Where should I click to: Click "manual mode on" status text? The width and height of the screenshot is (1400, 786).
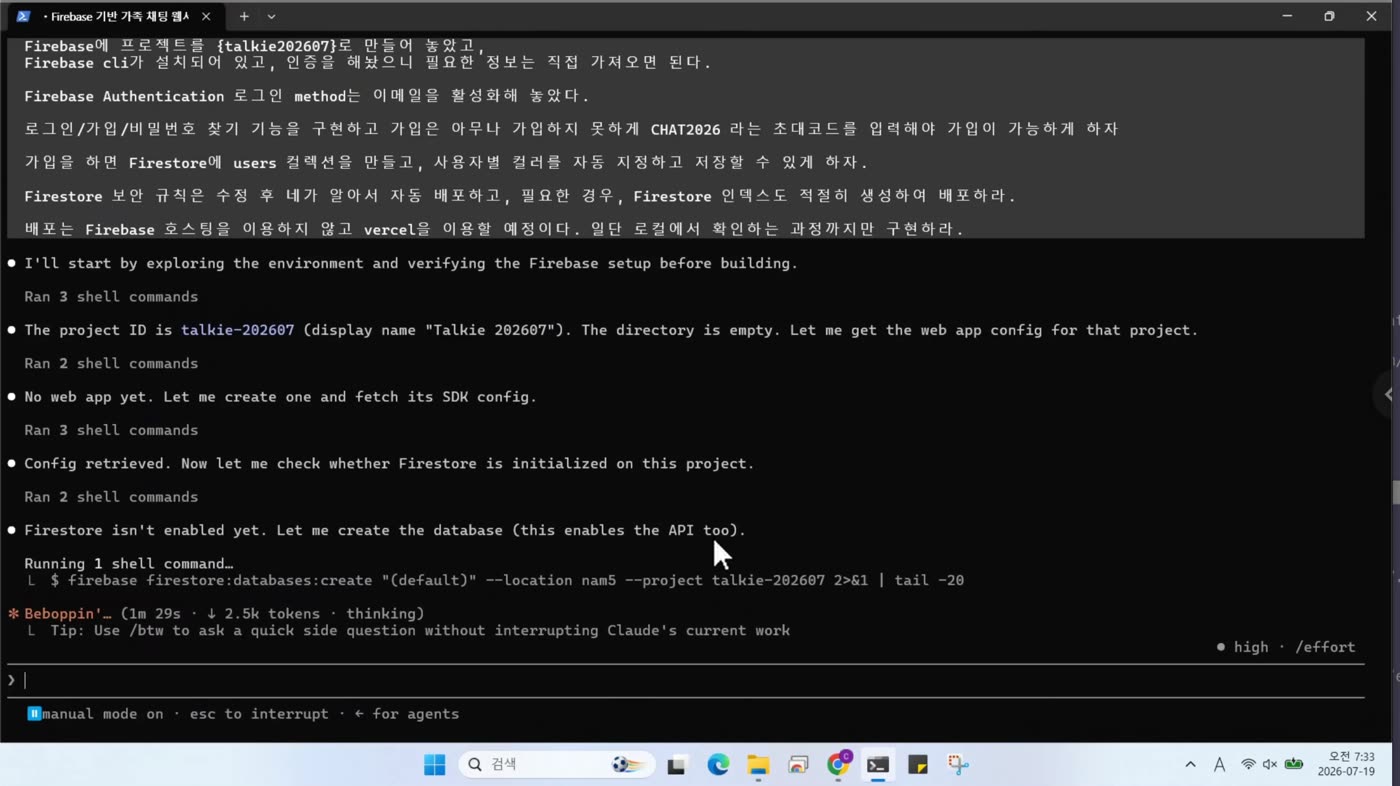[102, 714]
